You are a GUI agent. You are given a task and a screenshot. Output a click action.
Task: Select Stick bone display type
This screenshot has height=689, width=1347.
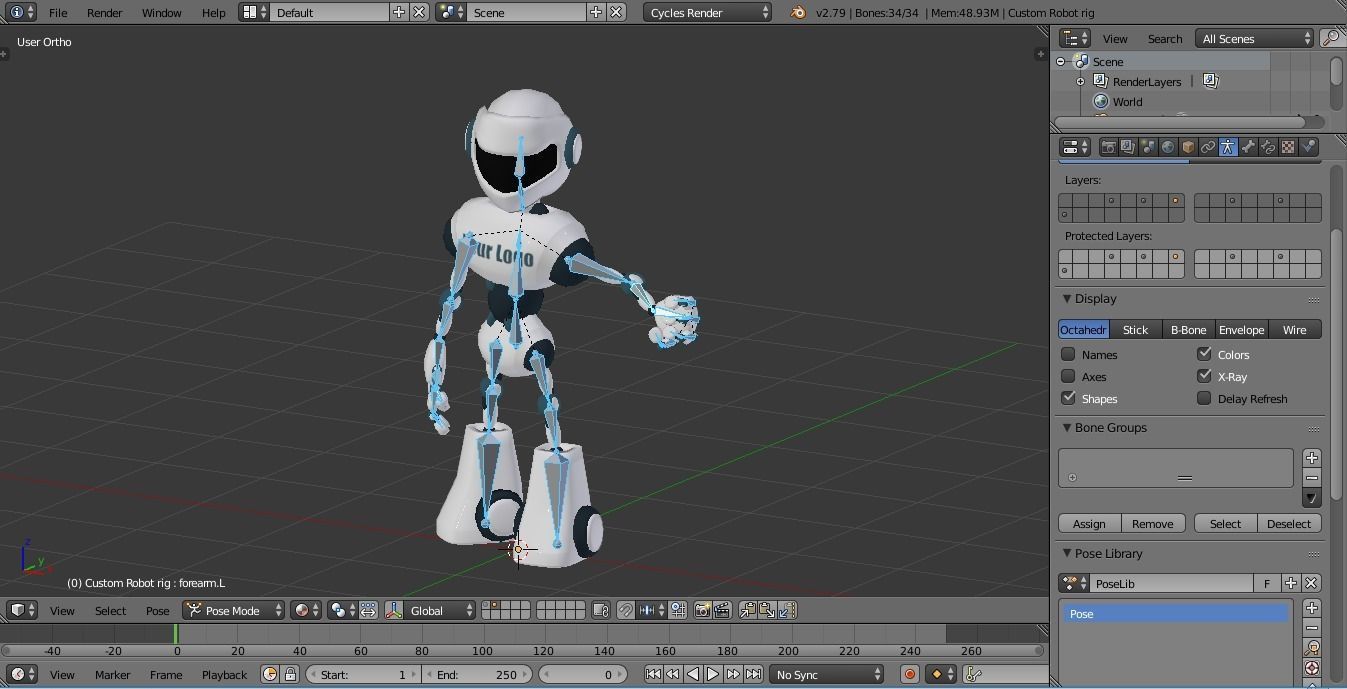tap(1135, 330)
